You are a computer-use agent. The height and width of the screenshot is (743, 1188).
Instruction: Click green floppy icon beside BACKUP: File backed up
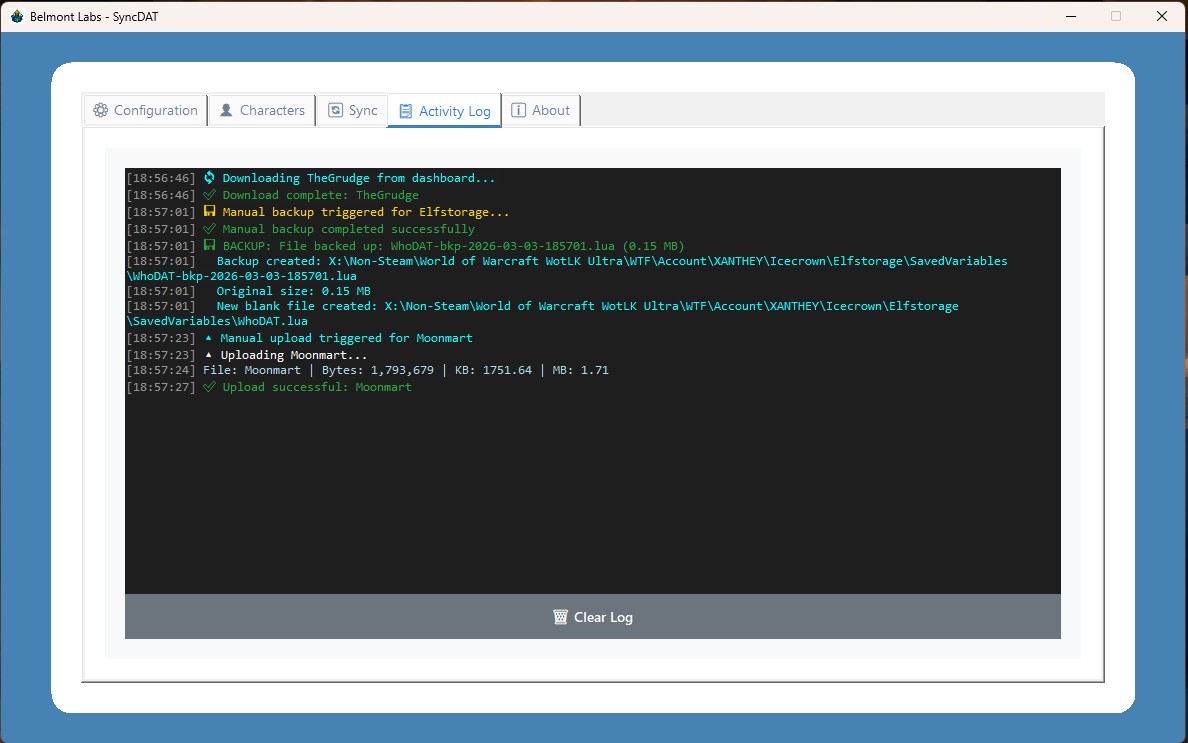point(209,246)
